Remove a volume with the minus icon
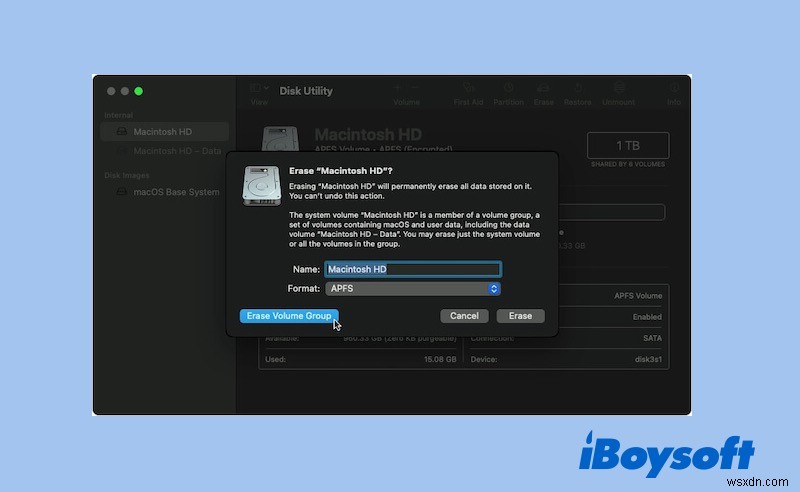 [415, 88]
